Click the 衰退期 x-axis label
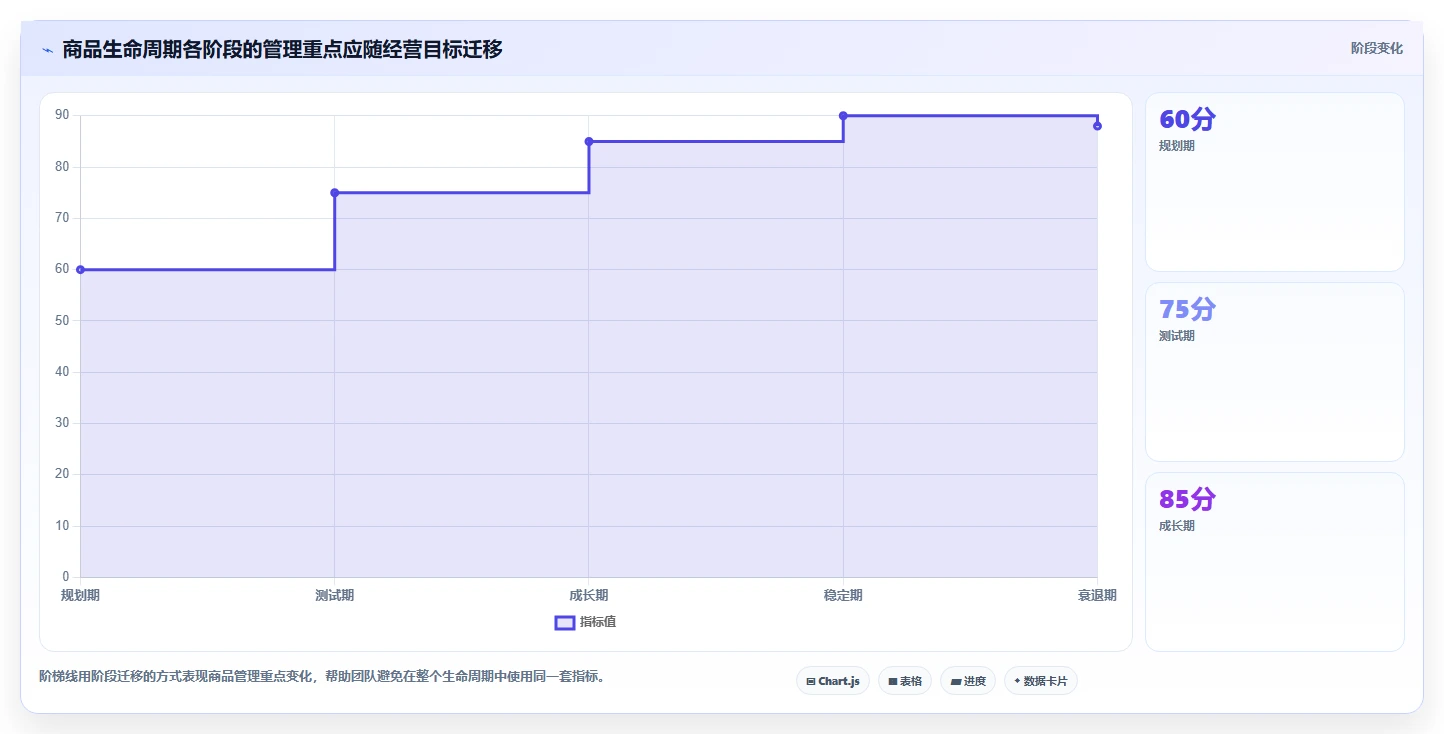Screen dimensions: 1444x734 point(1097,596)
